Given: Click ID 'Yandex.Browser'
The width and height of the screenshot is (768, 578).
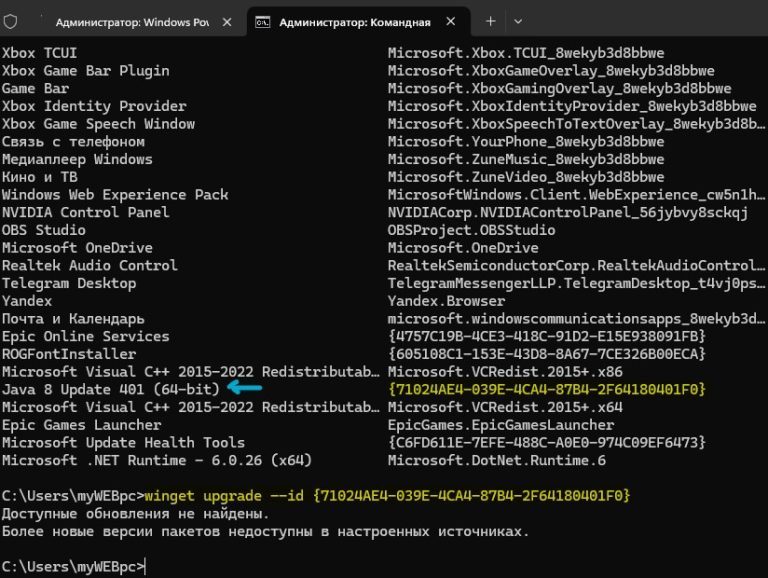Looking at the screenshot, I should pyautogui.click(x=446, y=301).
